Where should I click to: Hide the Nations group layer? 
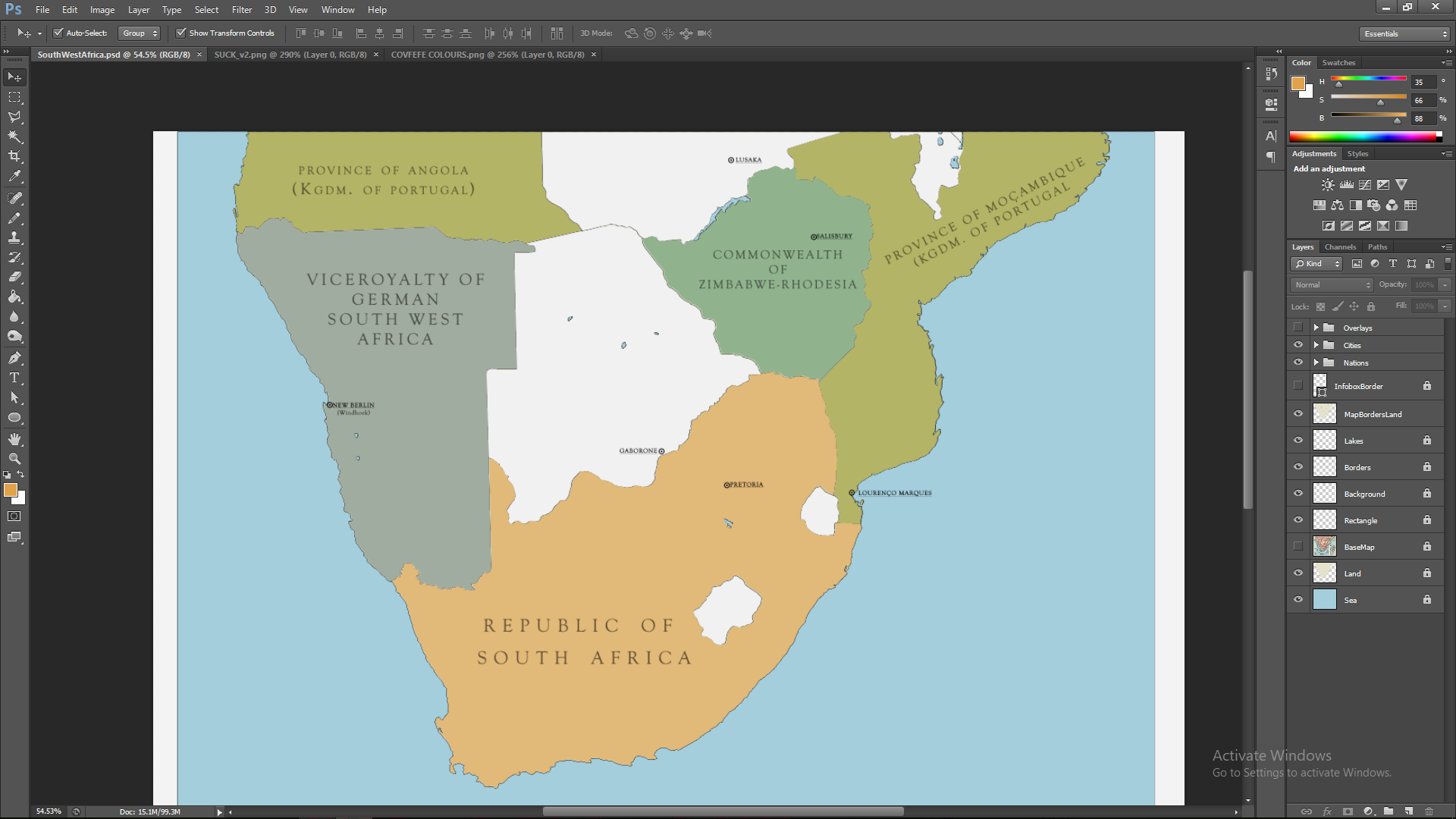pyautogui.click(x=1298, y=362)
